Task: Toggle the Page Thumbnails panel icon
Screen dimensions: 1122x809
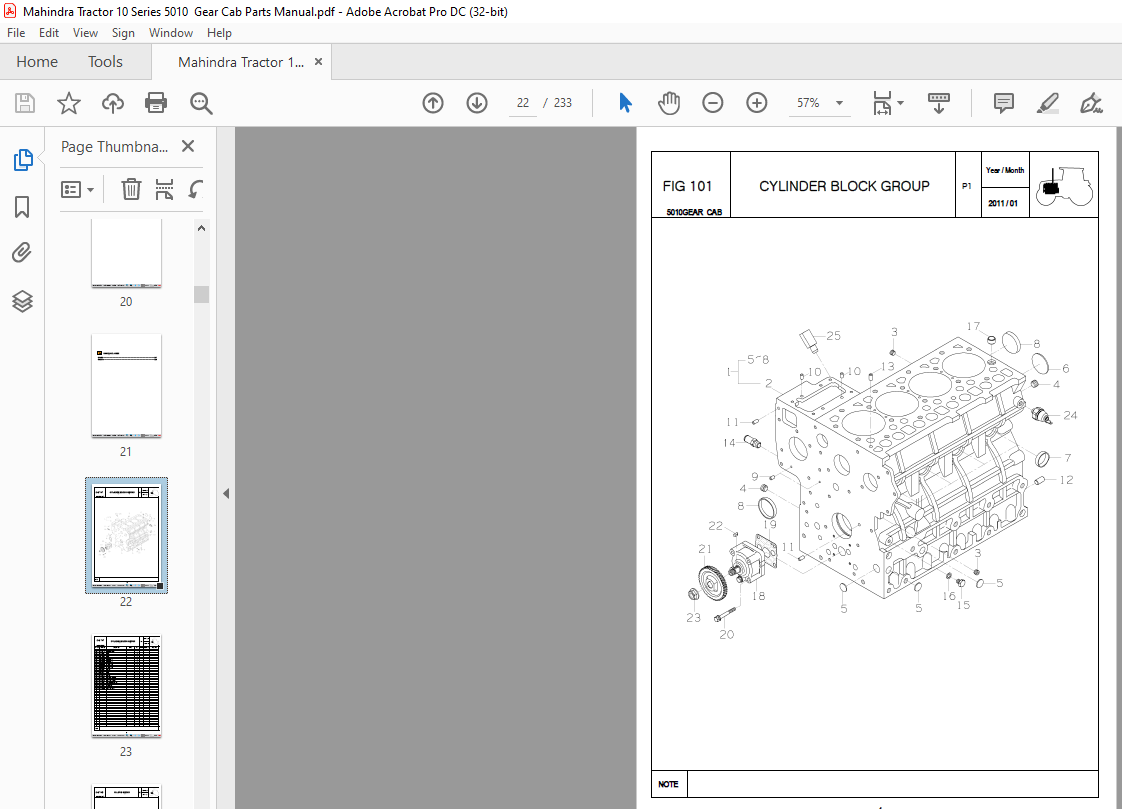Action: tap(22, 160)
